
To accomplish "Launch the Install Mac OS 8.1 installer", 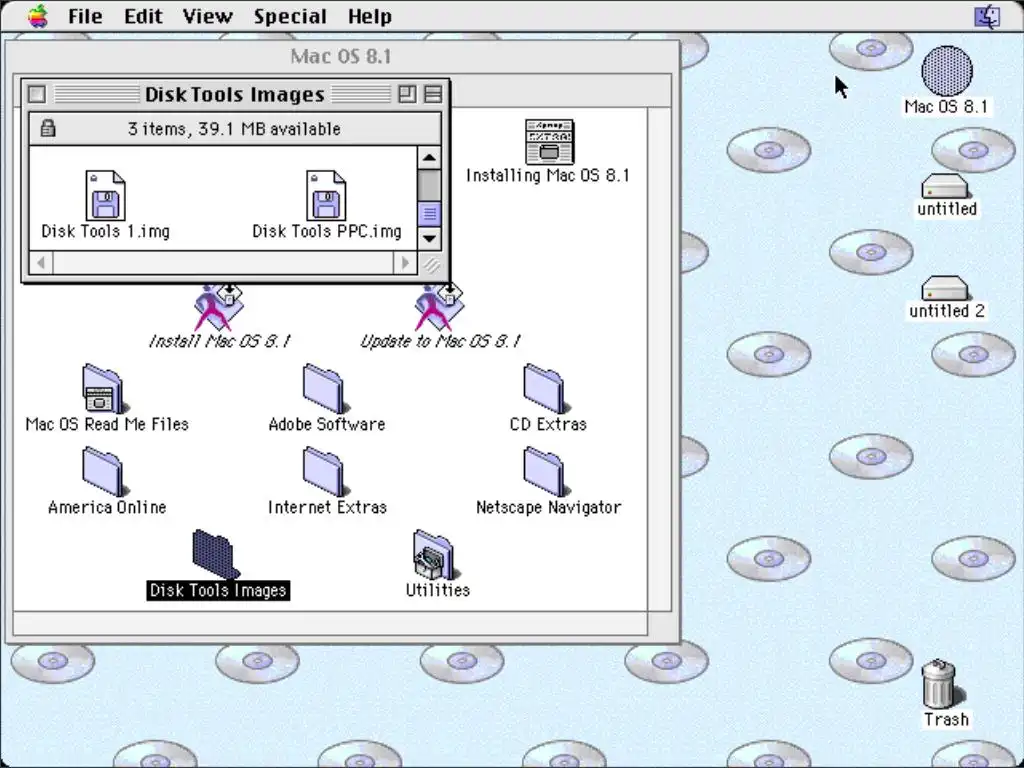I will [x=218, y=308].
